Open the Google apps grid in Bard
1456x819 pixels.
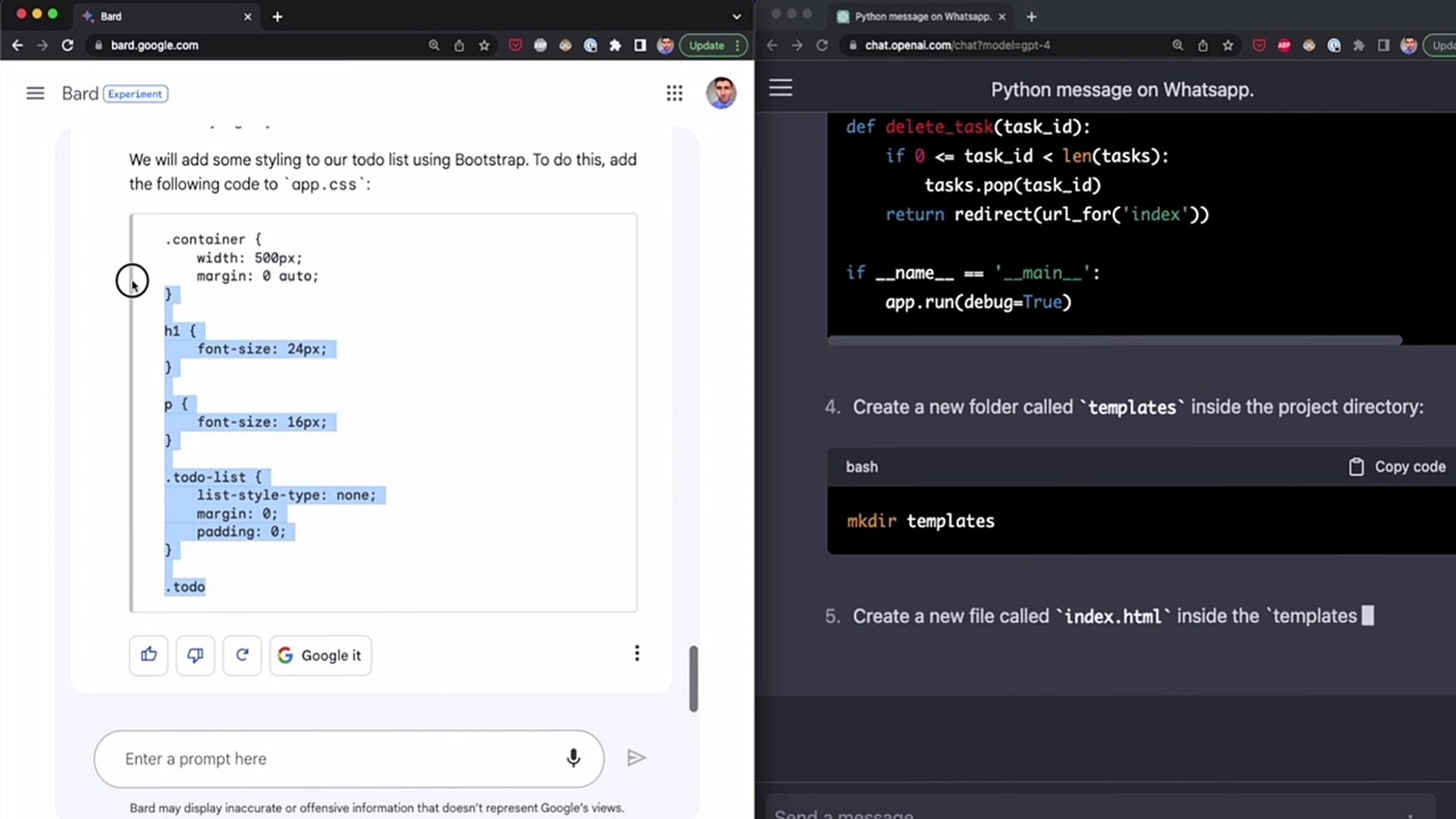click(x=674, y=93)
